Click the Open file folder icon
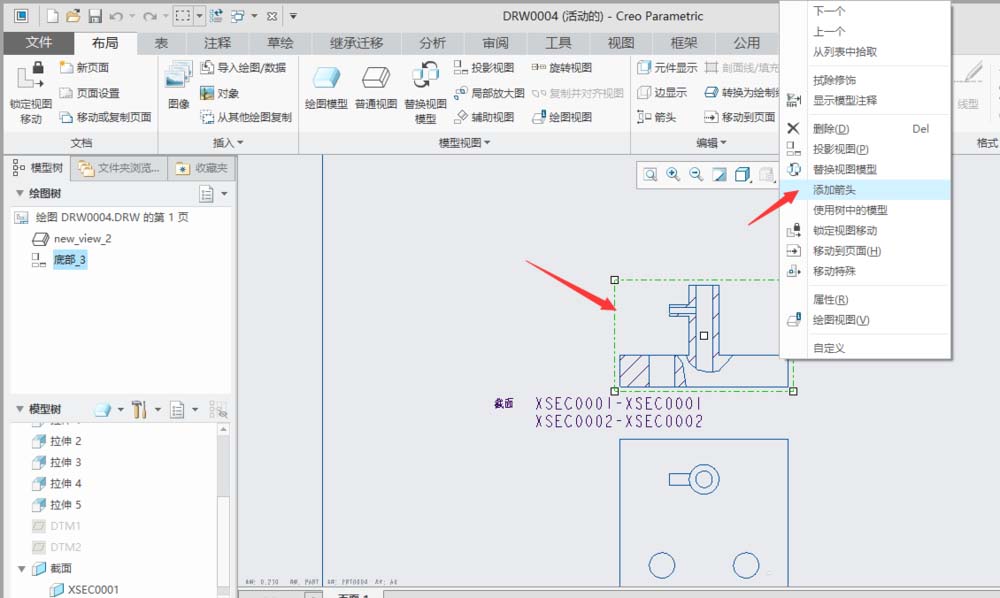1000x598 pixels. (x=73, y=16)
